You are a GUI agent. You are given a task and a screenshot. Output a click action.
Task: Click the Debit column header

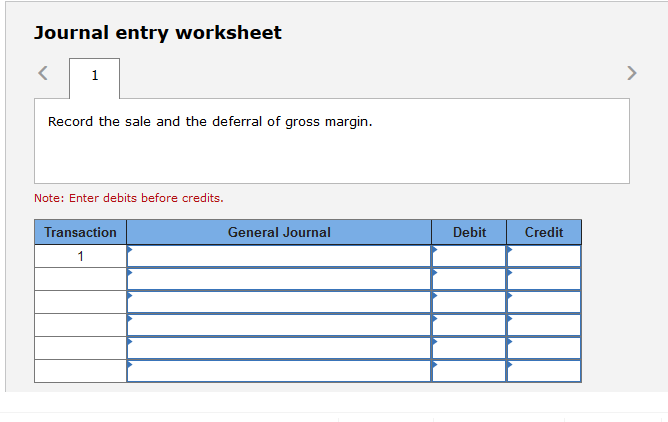coord(469,232)
